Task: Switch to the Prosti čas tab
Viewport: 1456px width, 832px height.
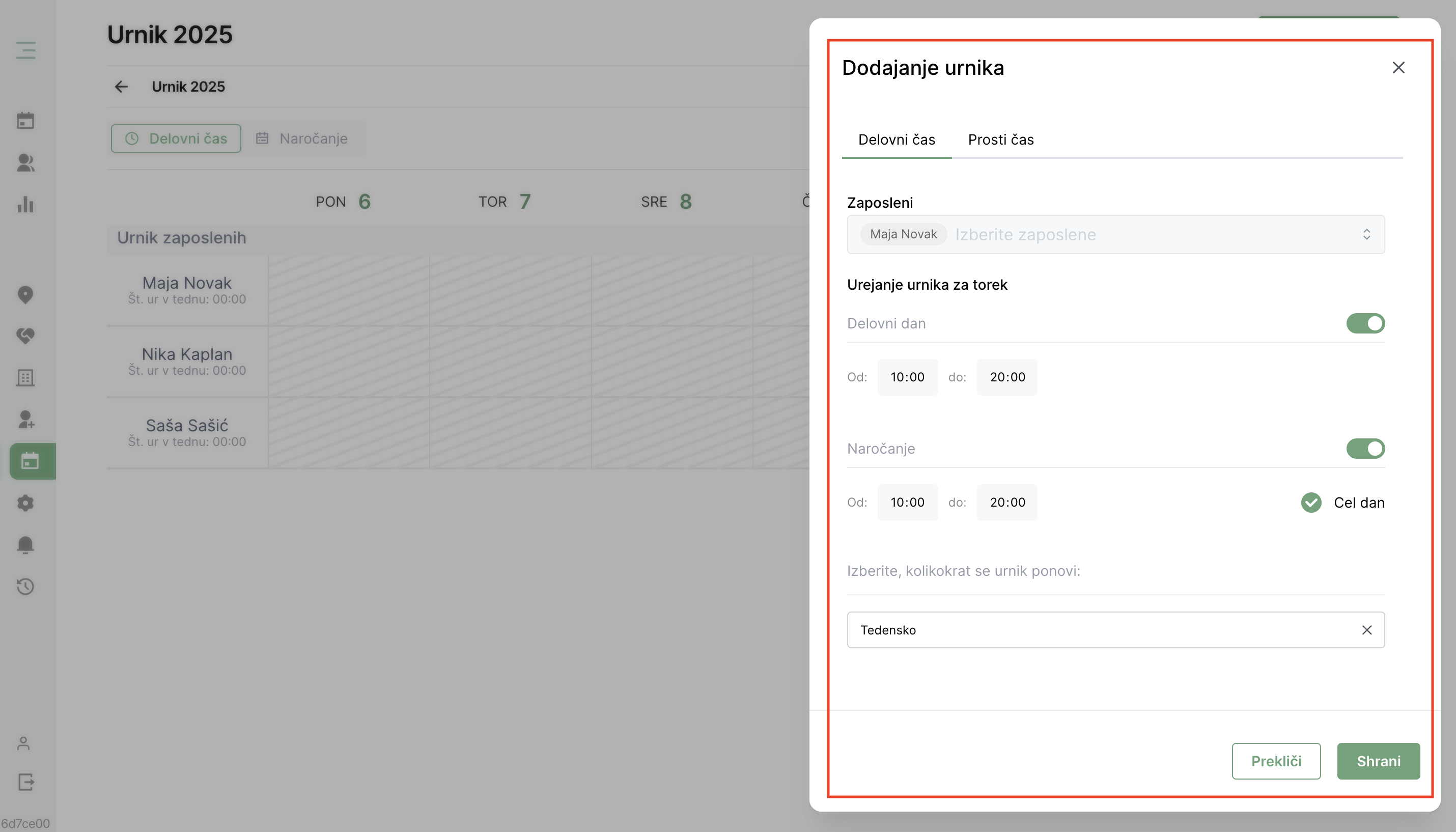Action: tap(1000, 140)
